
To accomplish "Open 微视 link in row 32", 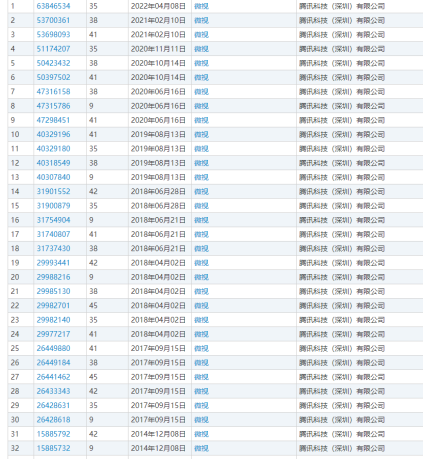I will pyautogui.click(x=201, y=448).
